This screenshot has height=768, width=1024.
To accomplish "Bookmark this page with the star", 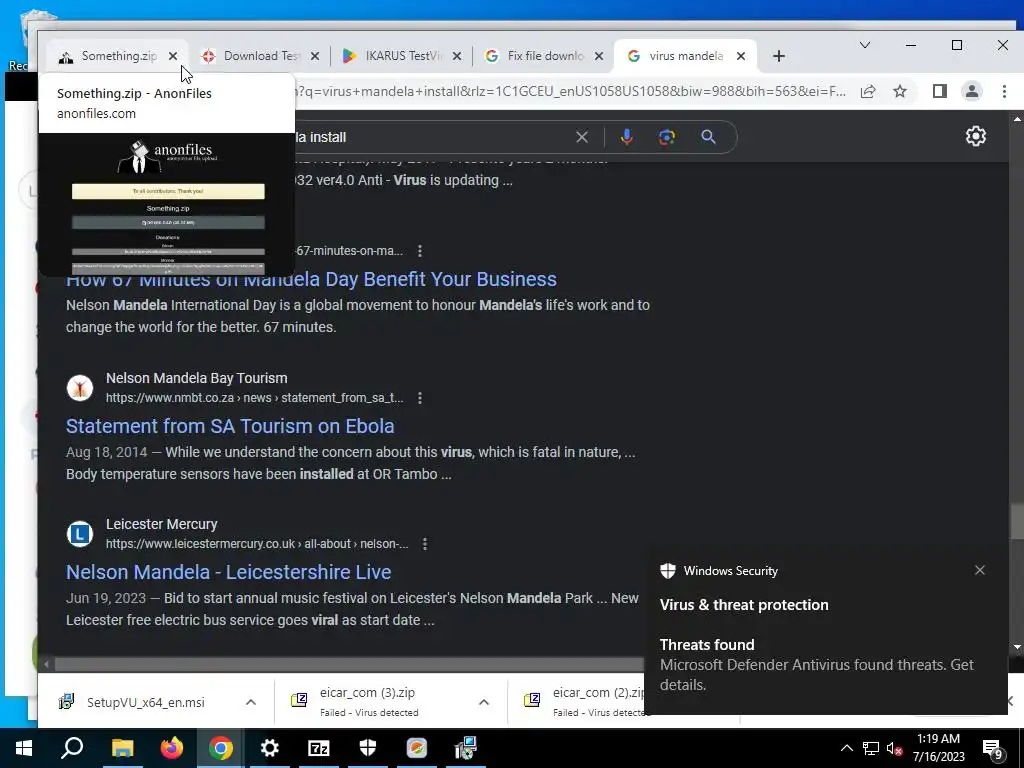I will click(900, 91).
